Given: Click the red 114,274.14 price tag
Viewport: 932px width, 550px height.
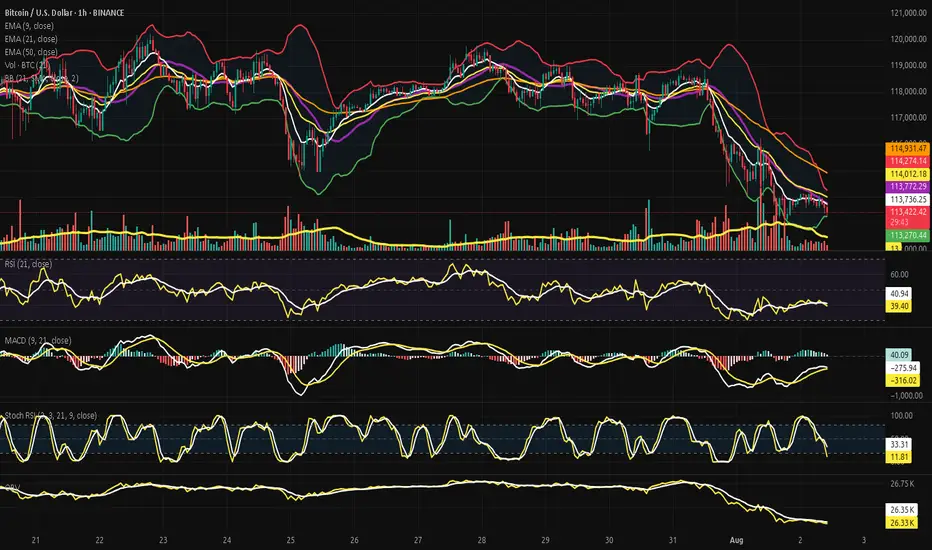Looking at the screenshot, I should [908, 161].
